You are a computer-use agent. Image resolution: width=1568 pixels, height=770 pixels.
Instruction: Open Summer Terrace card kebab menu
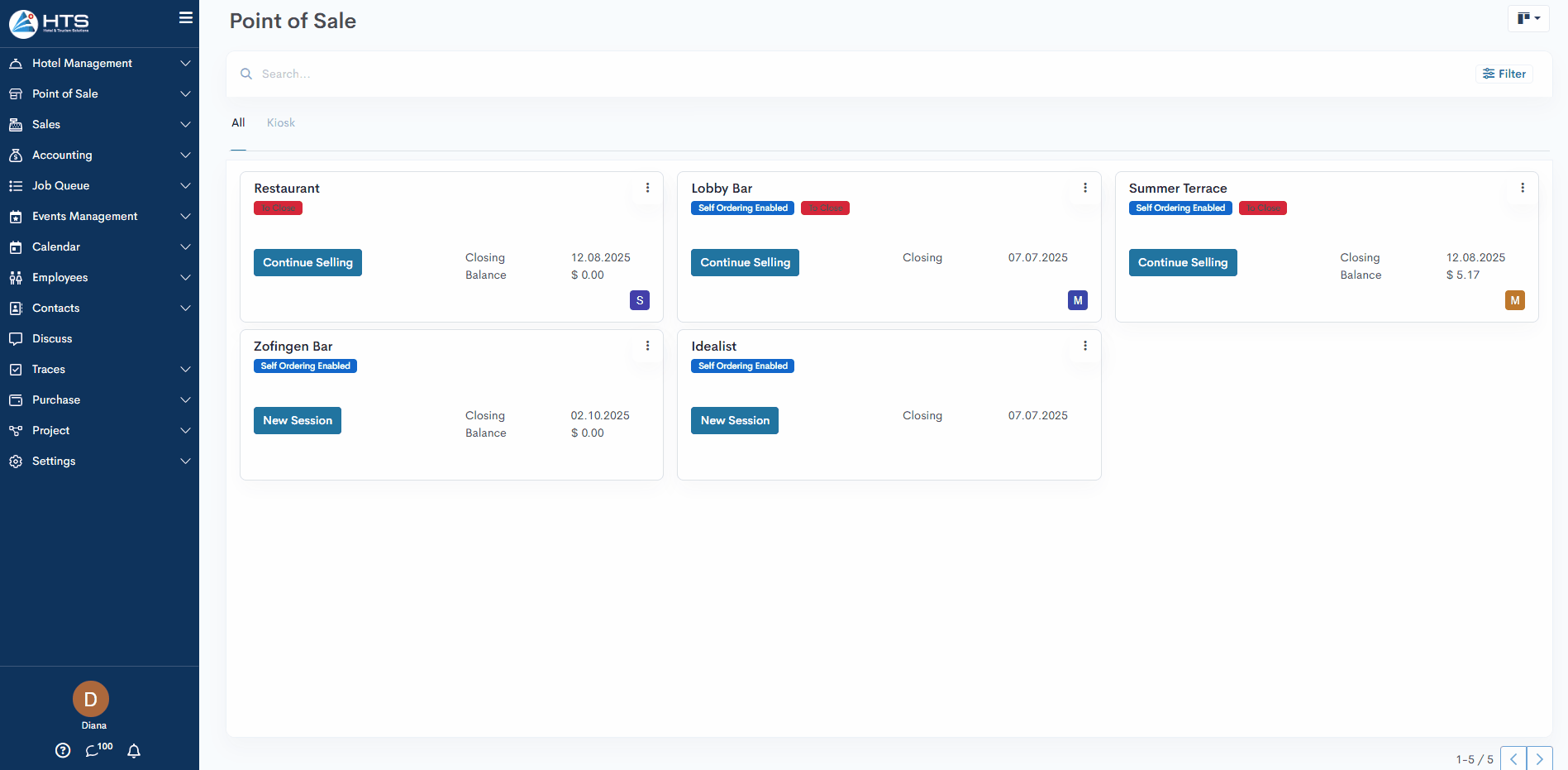(1522, 188)
